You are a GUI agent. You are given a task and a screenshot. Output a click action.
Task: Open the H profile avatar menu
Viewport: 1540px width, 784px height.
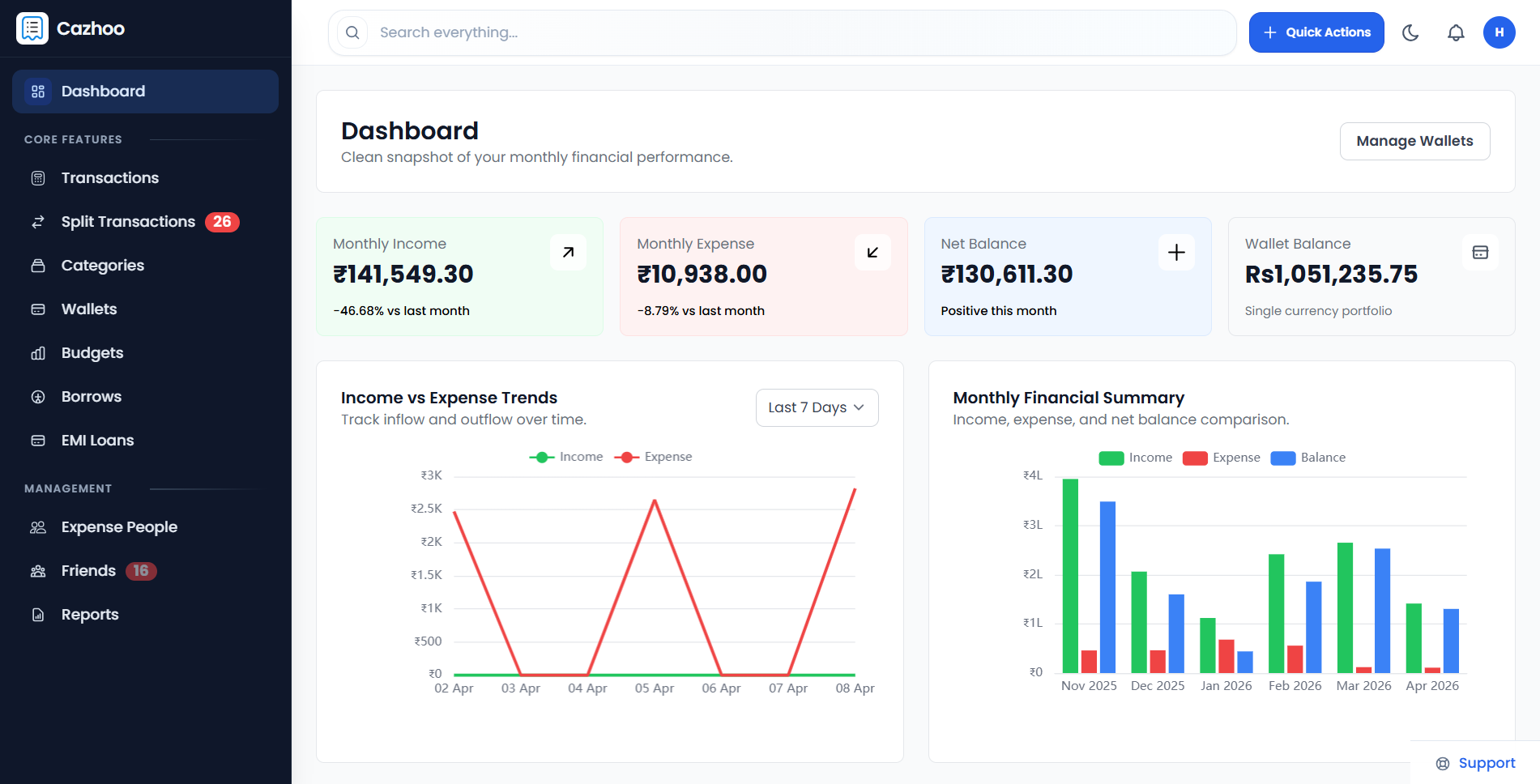[1499, 32]
